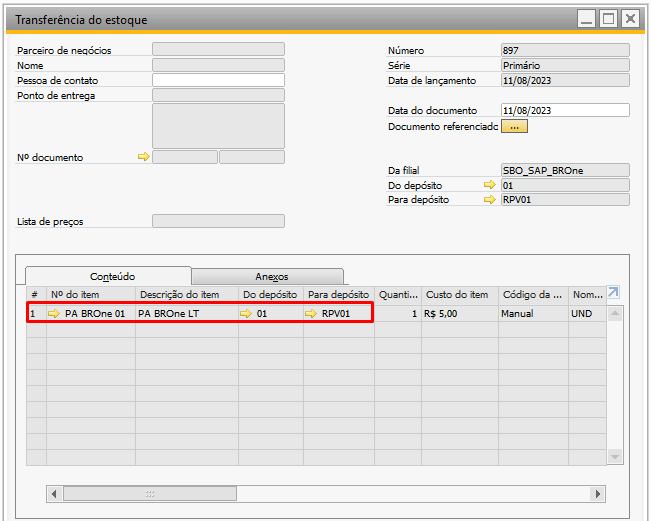Click the Data do documento field

coord(565,110)
